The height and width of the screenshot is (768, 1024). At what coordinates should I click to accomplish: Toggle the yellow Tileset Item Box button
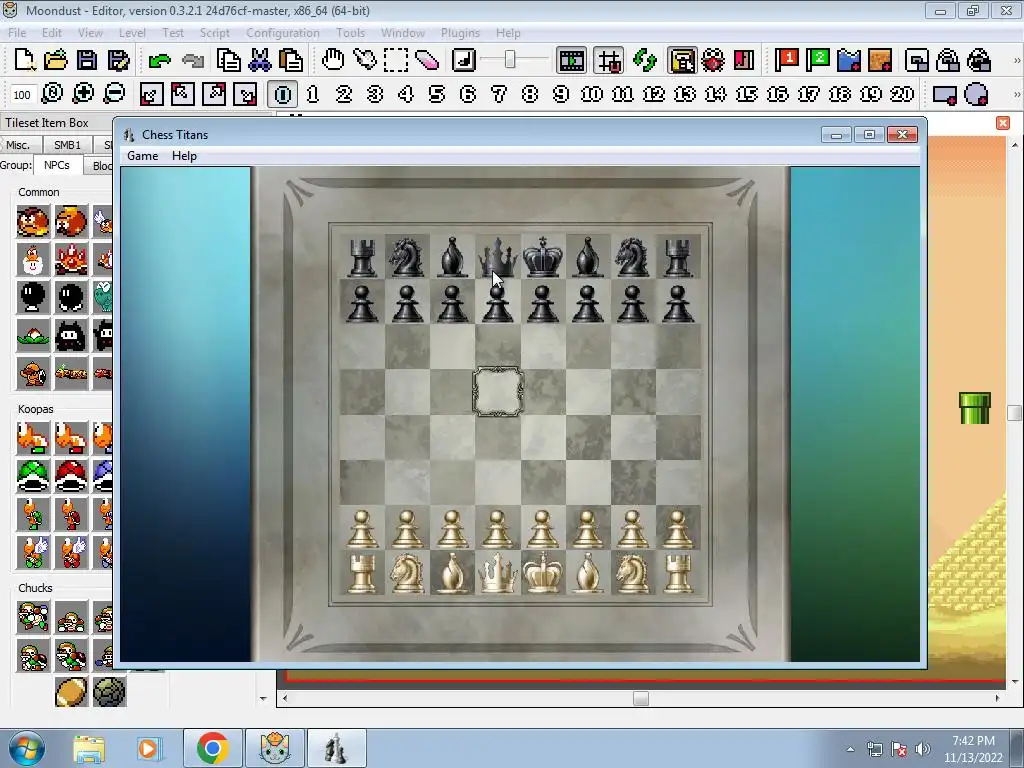682,61
